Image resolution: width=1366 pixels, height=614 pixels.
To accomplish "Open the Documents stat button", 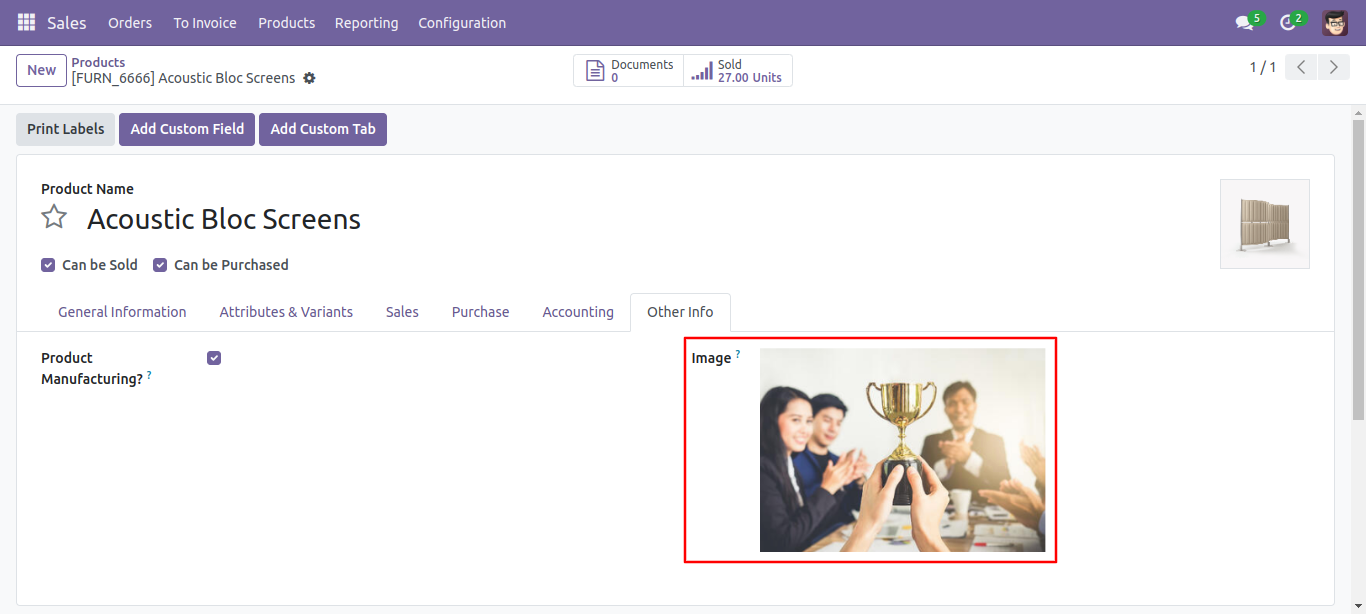I will click(628, 71).
